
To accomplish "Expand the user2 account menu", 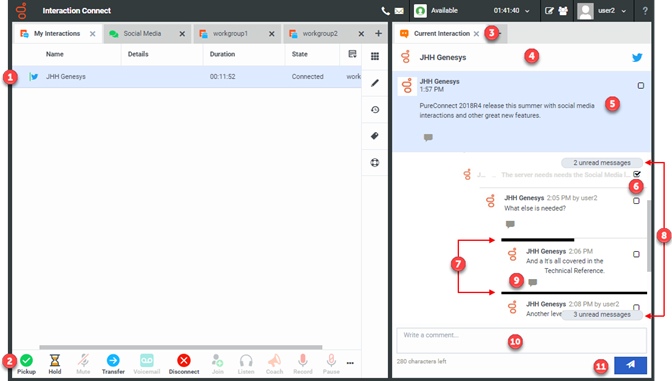I will pos(623,11).
